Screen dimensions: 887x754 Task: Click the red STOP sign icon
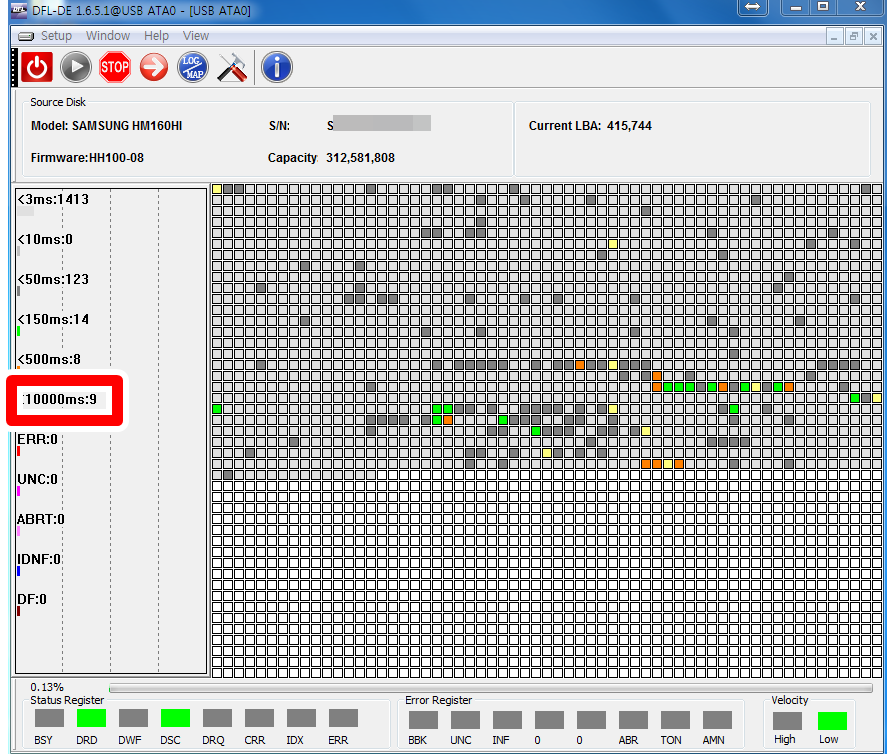click(115, 67)
